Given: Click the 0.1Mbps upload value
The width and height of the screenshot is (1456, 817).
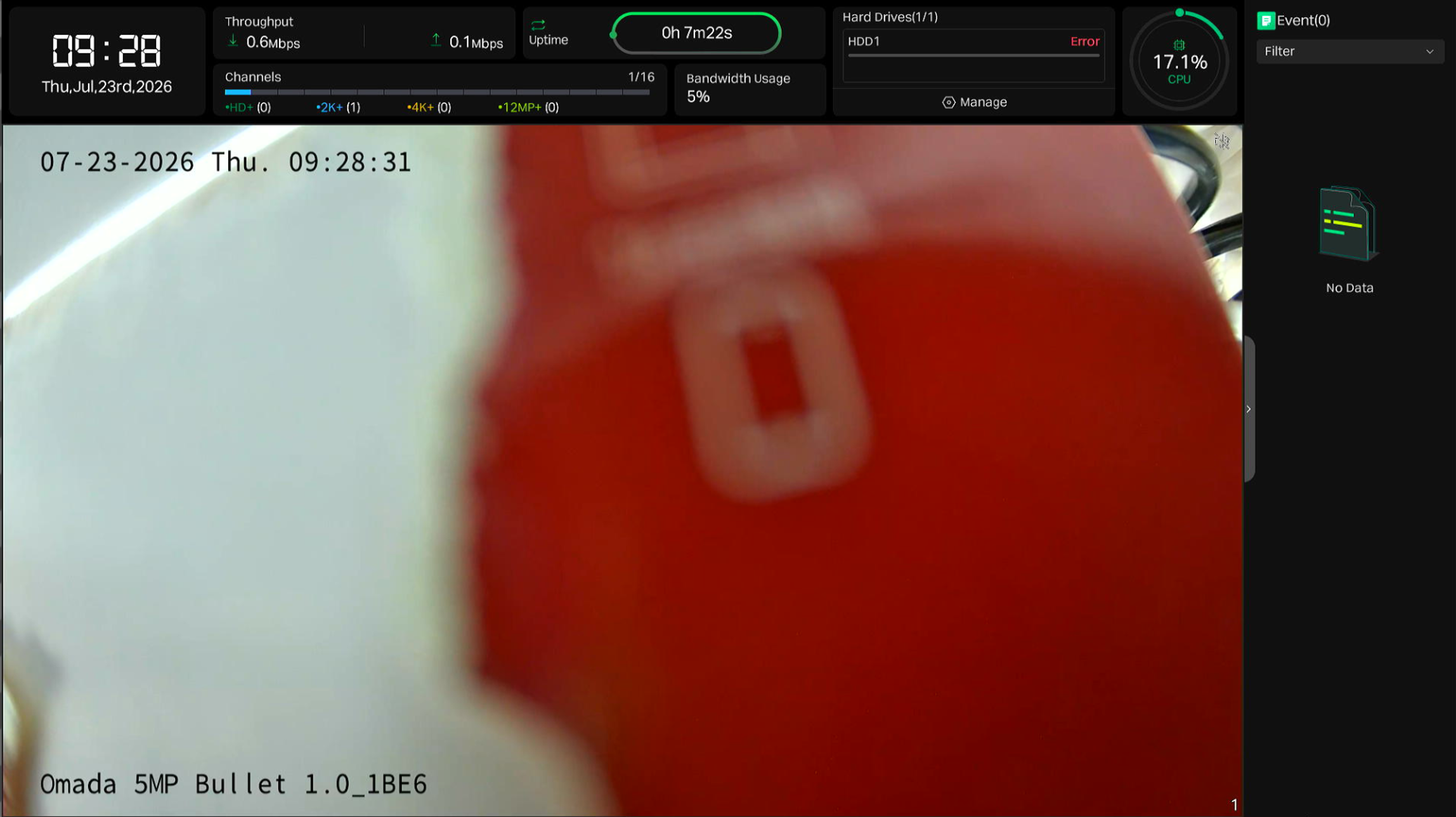Looking at the screenshot, I should pyautogui.click(x=476, y=42).
